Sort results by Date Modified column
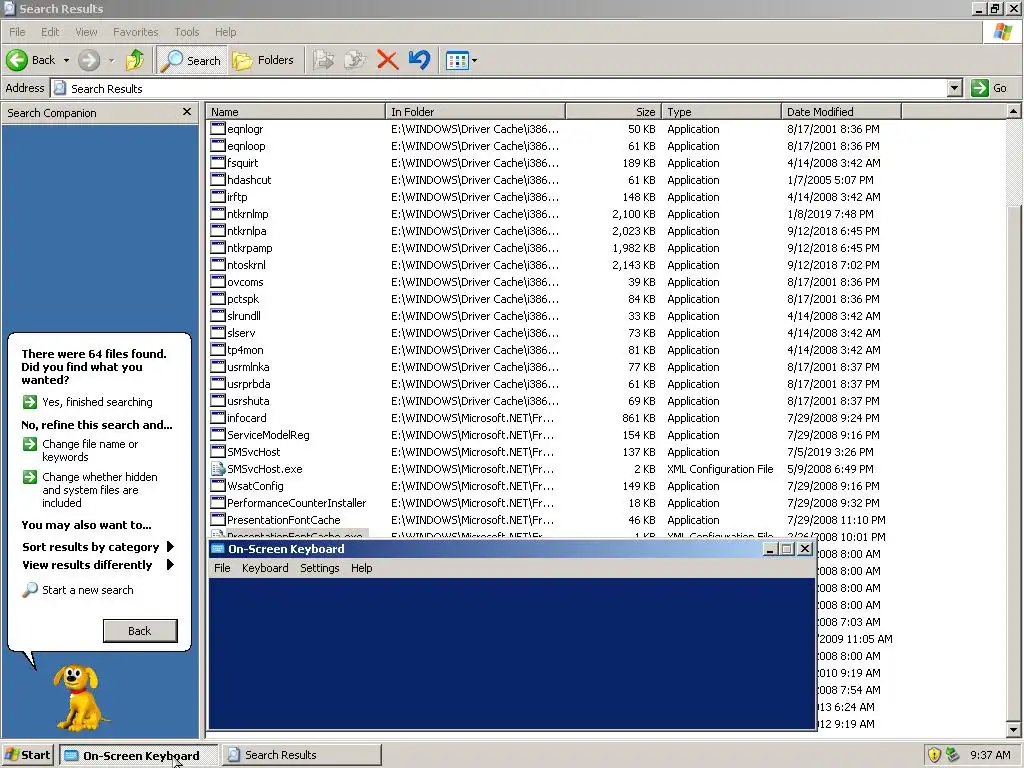Screen dimensions: 1024x768 click(x=841, y=112)
